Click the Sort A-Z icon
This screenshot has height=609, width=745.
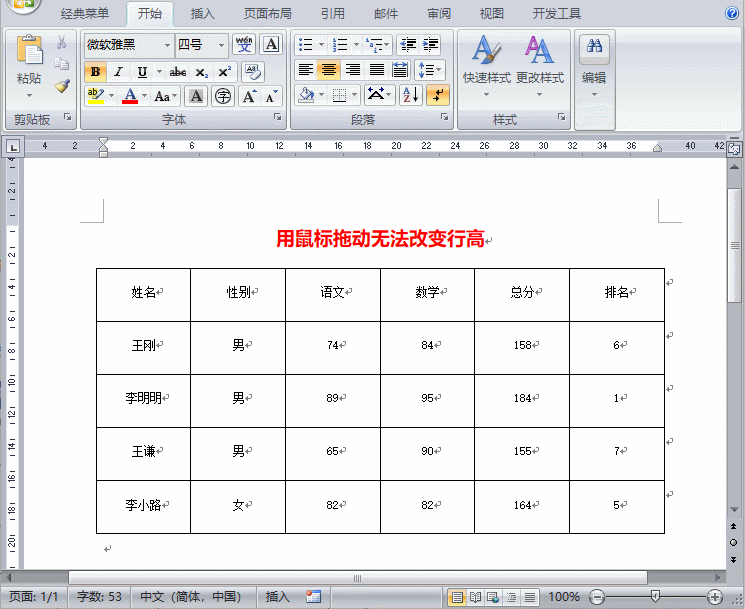pos(411,95)
